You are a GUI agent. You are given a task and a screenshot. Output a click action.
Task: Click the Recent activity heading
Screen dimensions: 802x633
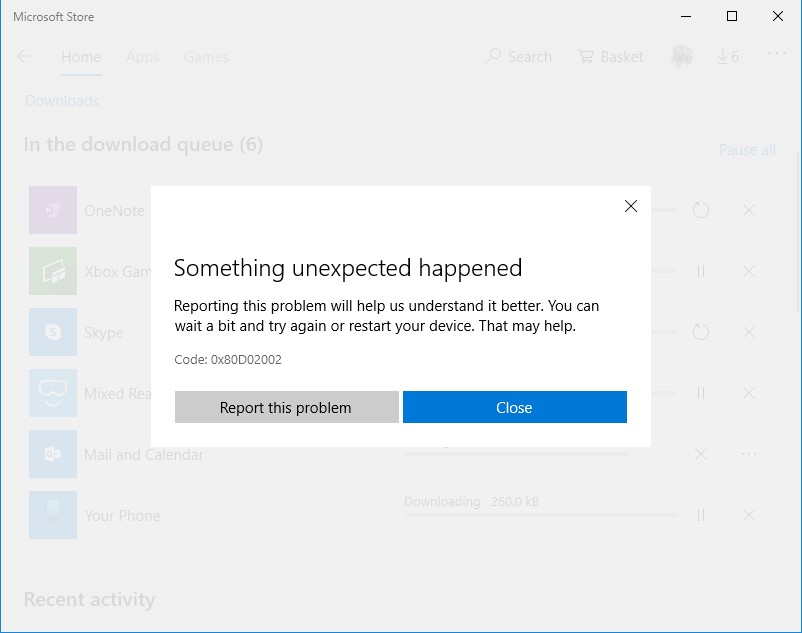click(x=90, y=599)
